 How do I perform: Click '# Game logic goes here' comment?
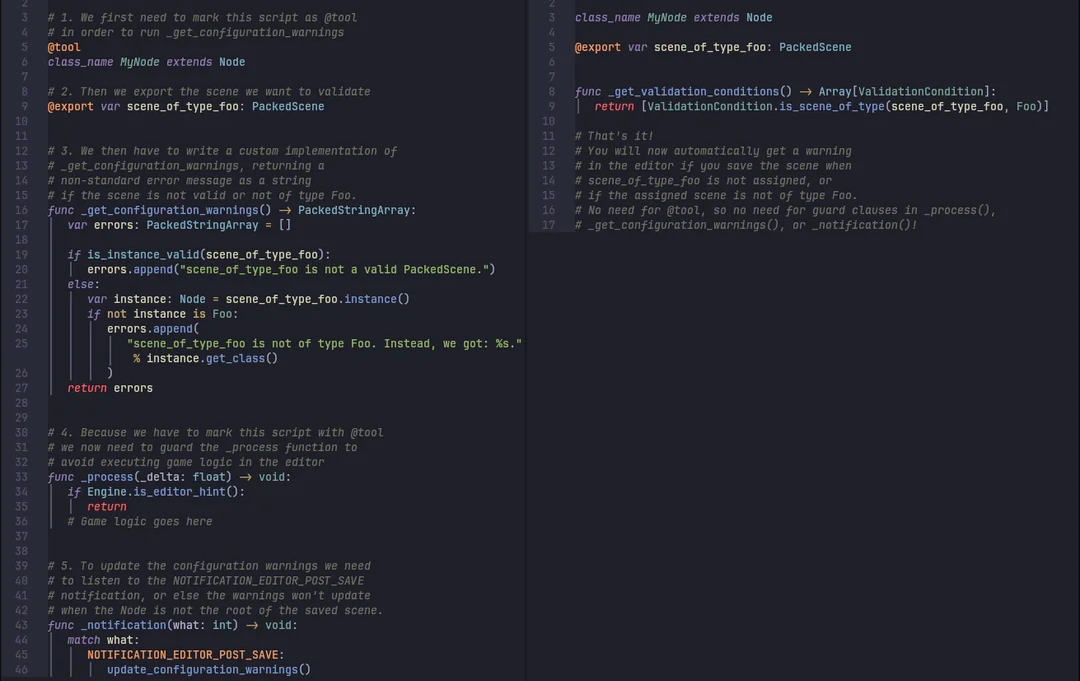[140, 522]
